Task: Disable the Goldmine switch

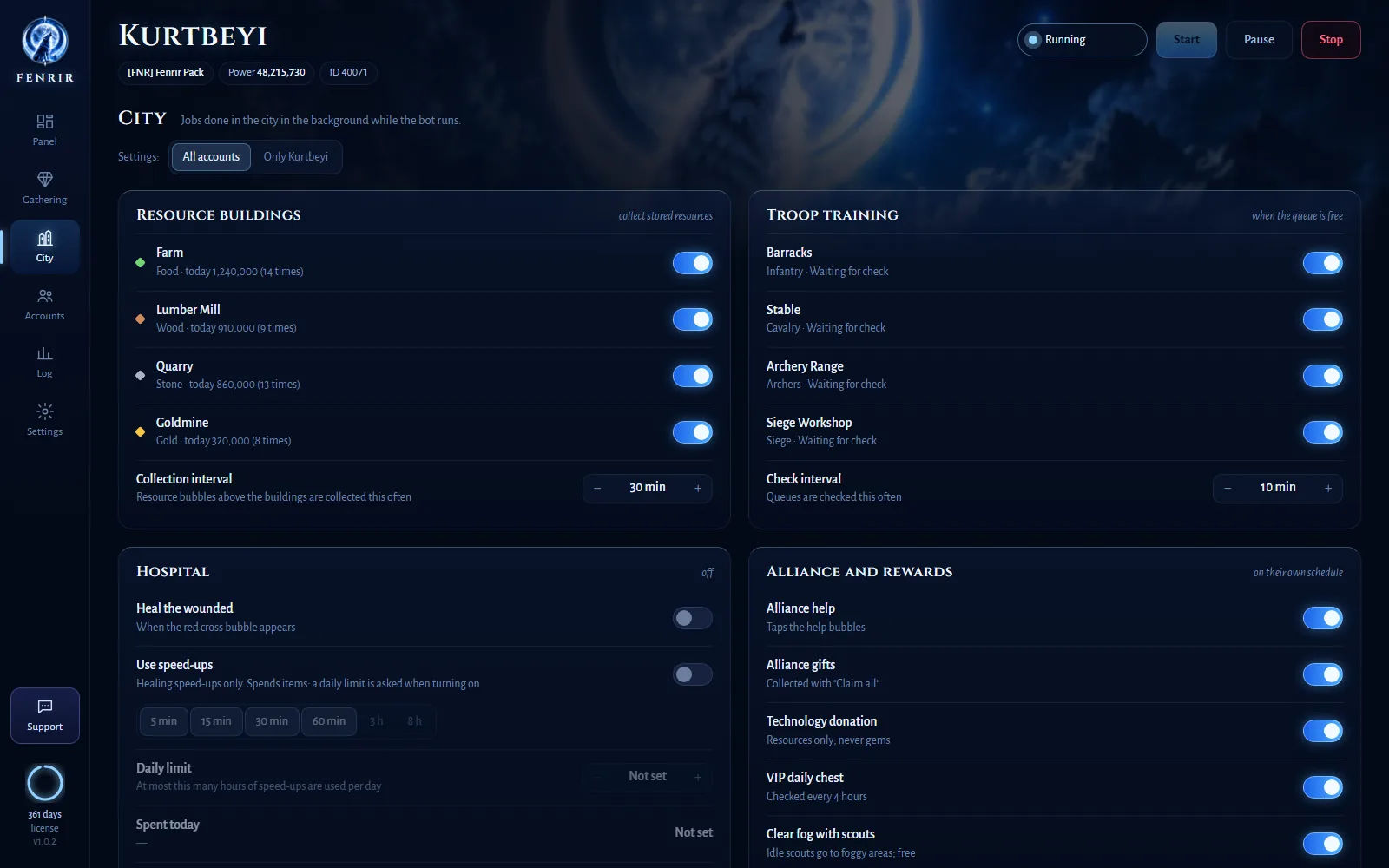Action: (693, 432)
